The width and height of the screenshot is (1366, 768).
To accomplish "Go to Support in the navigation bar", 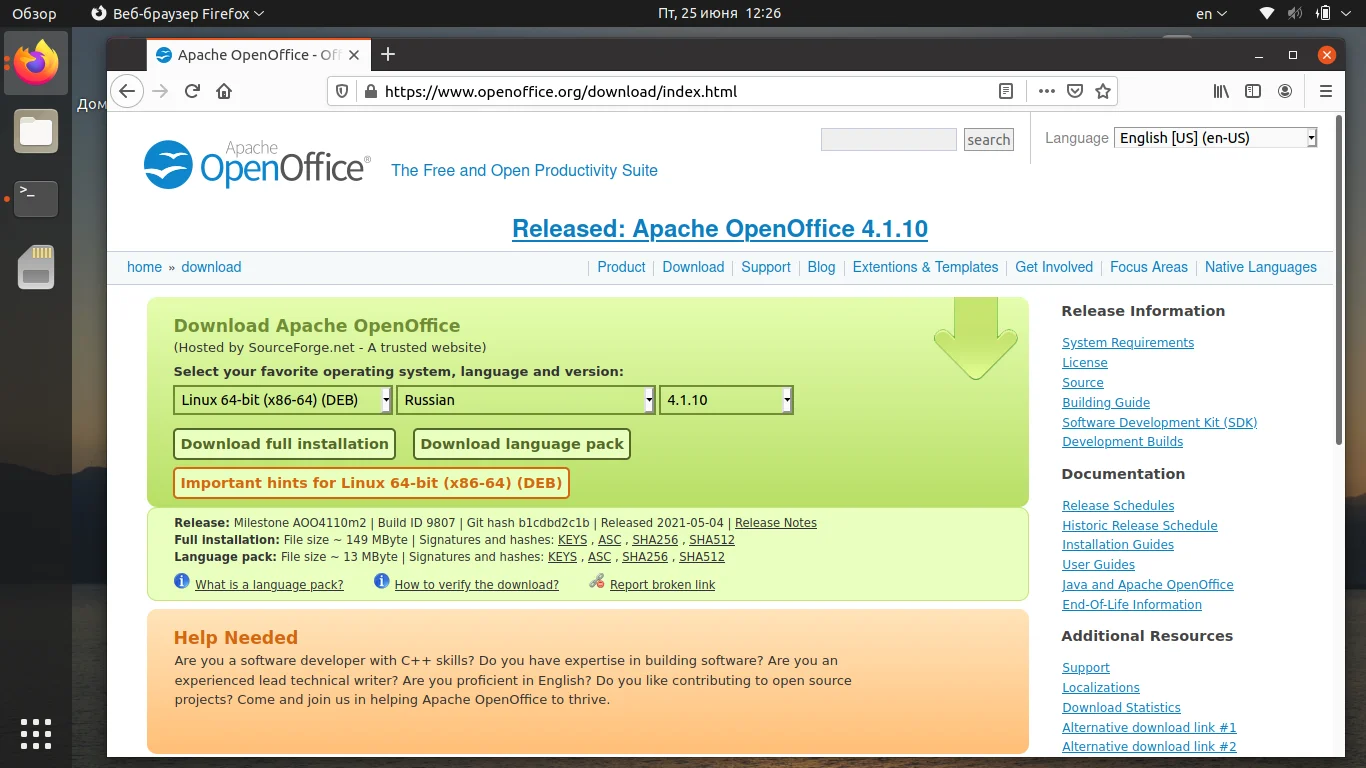I will coord(766,267).
